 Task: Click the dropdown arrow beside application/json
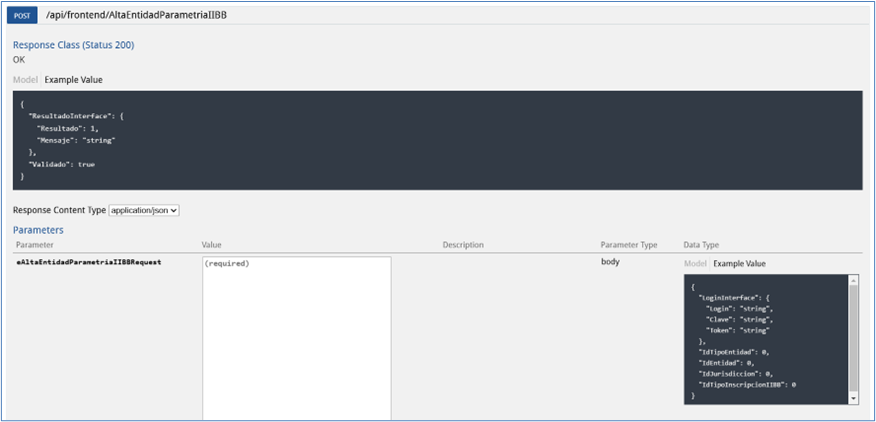coord(174,210)
